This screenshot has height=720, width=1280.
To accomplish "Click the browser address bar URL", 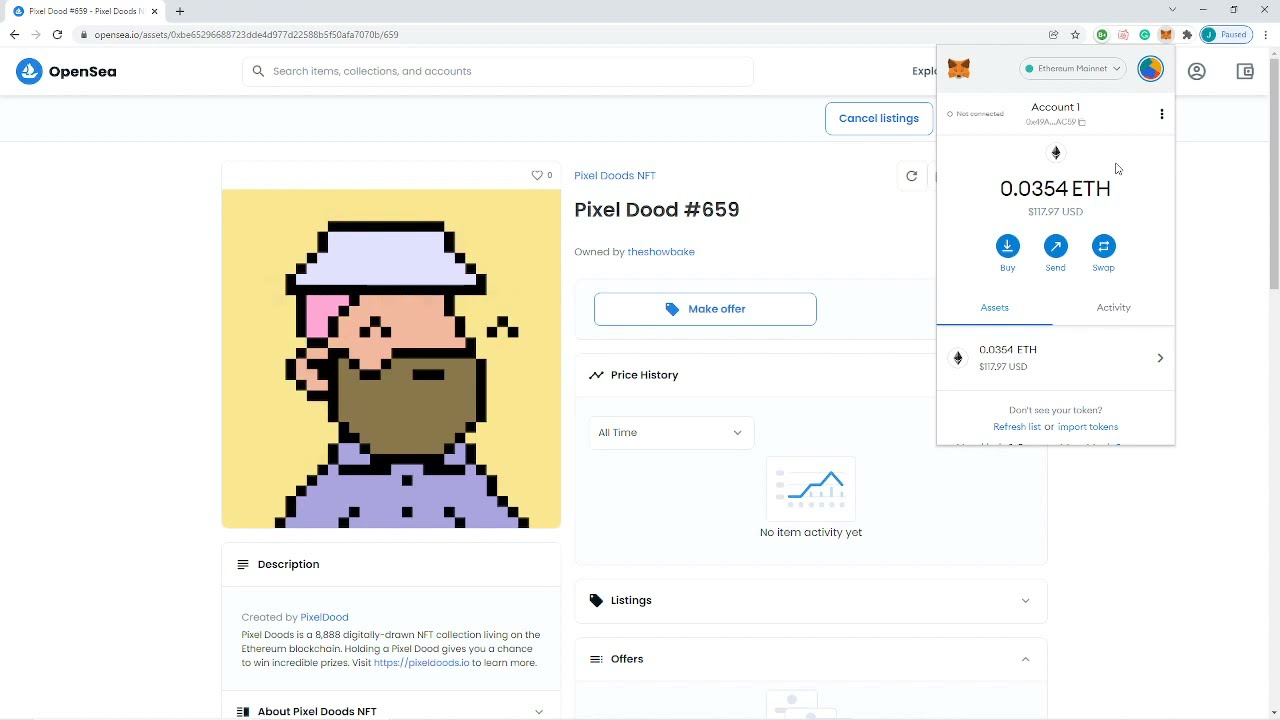I will tap(246, 35).
